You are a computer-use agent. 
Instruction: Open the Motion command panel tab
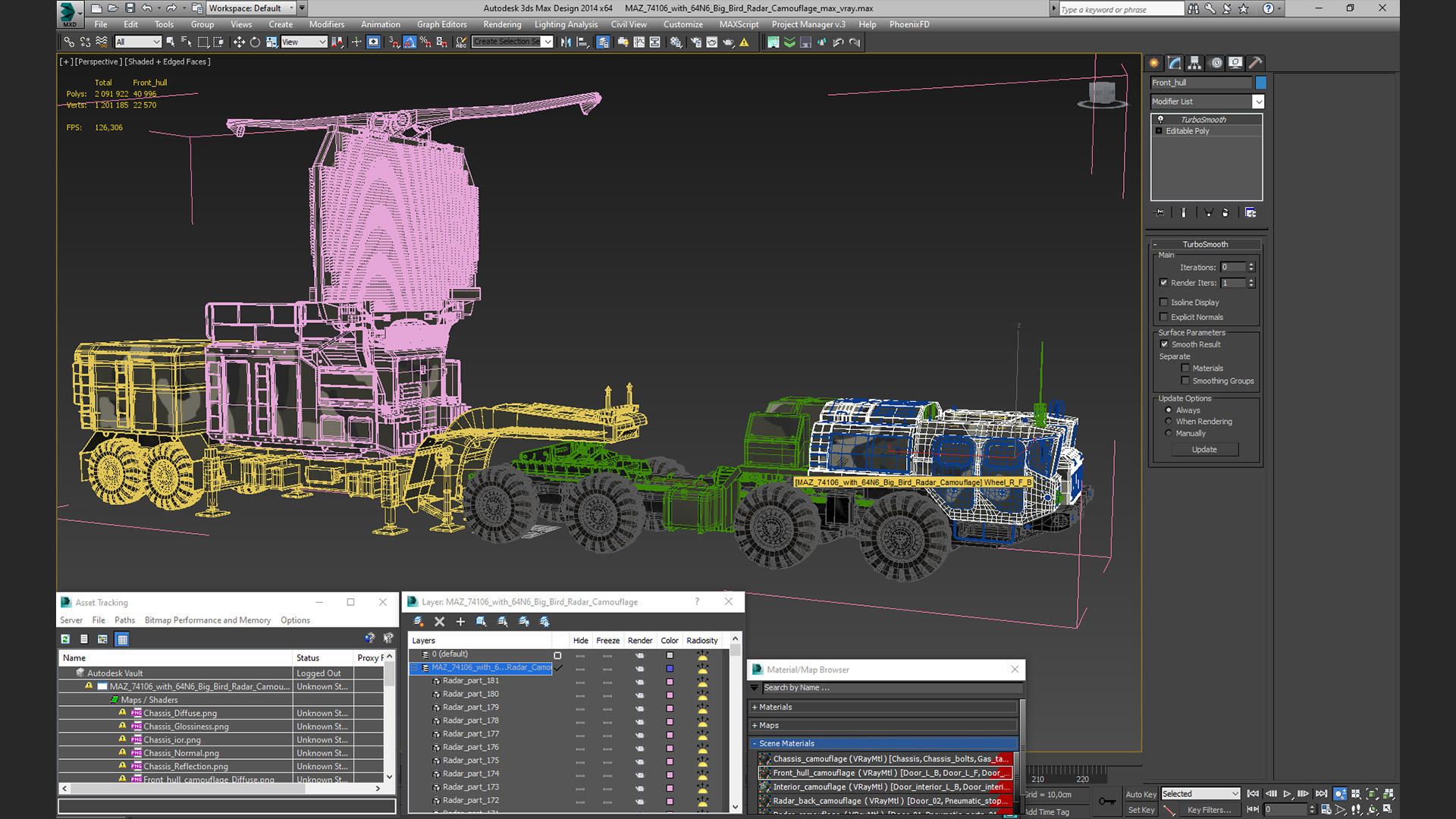click(1216, 63)
